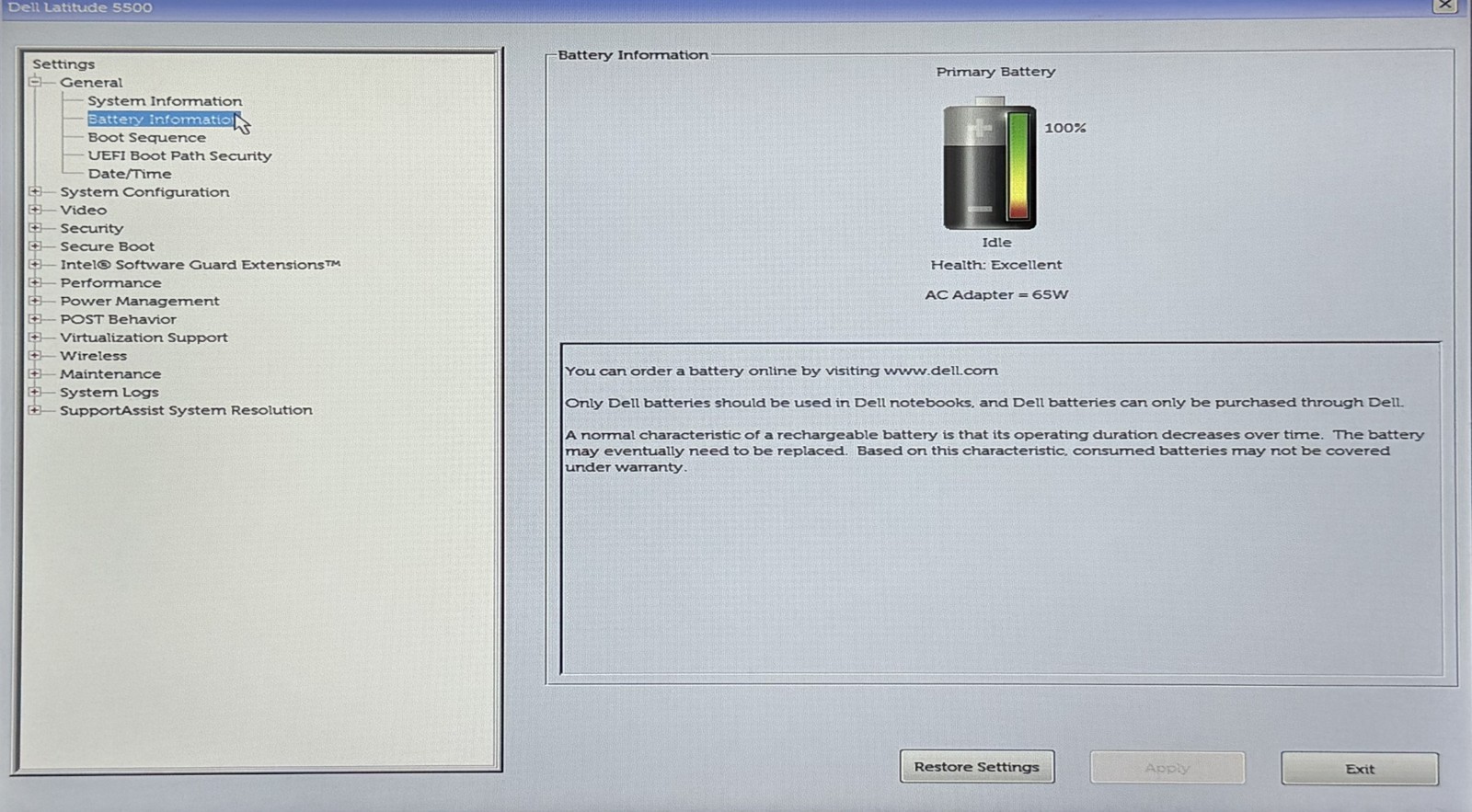This screenshot has height=812, width=1472.
Task: Open Date/Time settings
Action: pos(130,174)
